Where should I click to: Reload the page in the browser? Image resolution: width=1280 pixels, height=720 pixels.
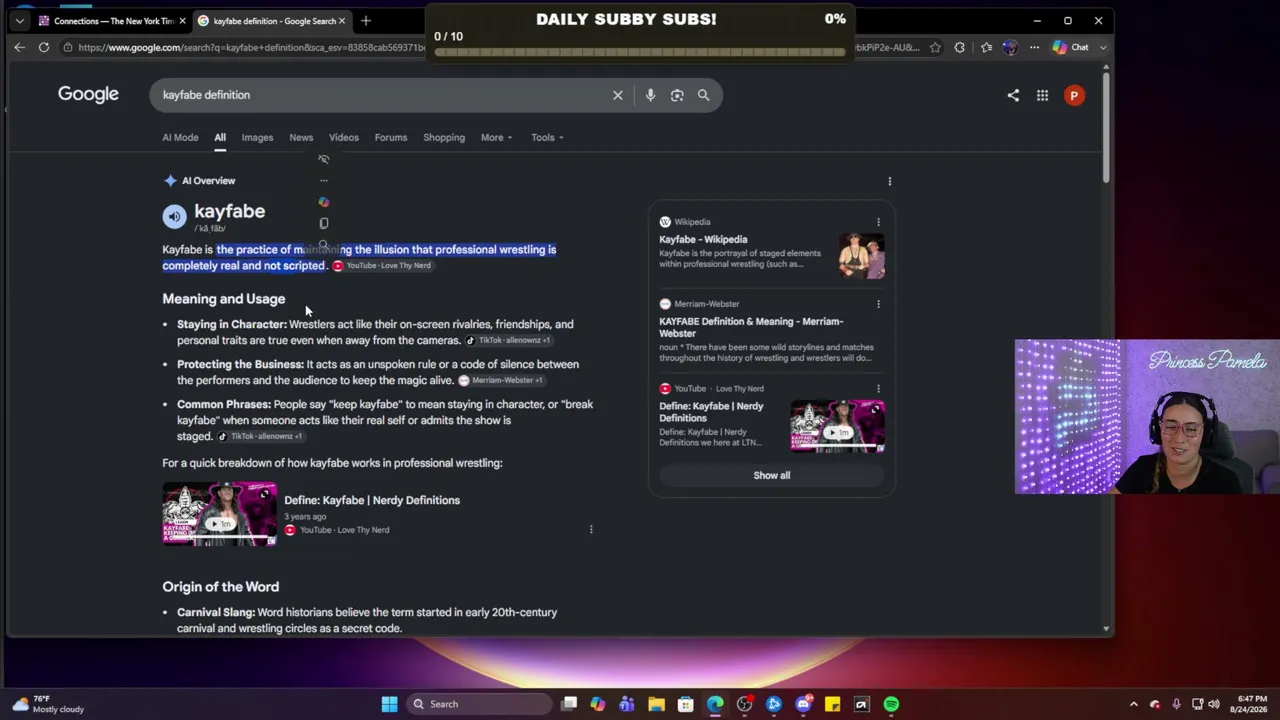pyautogui.click(x=44, y=47)
